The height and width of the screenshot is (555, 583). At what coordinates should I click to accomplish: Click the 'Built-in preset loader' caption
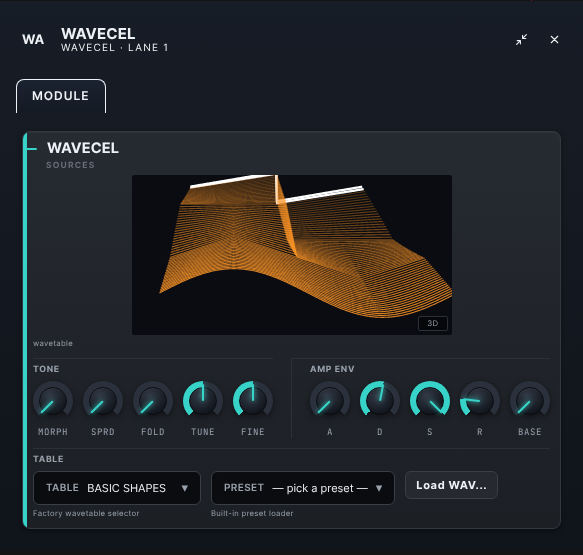[252, 513]
